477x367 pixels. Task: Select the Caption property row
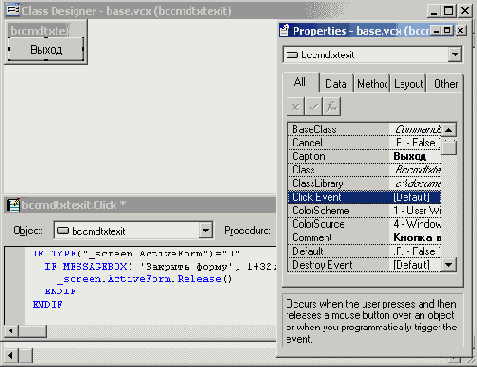364,156
